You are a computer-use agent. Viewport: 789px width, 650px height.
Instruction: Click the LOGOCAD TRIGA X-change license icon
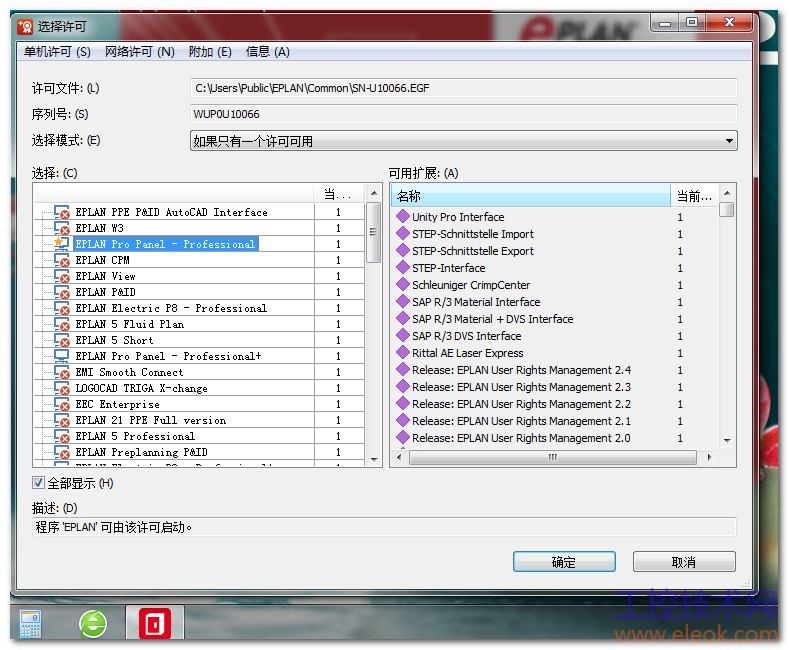(x=62, y=388)
